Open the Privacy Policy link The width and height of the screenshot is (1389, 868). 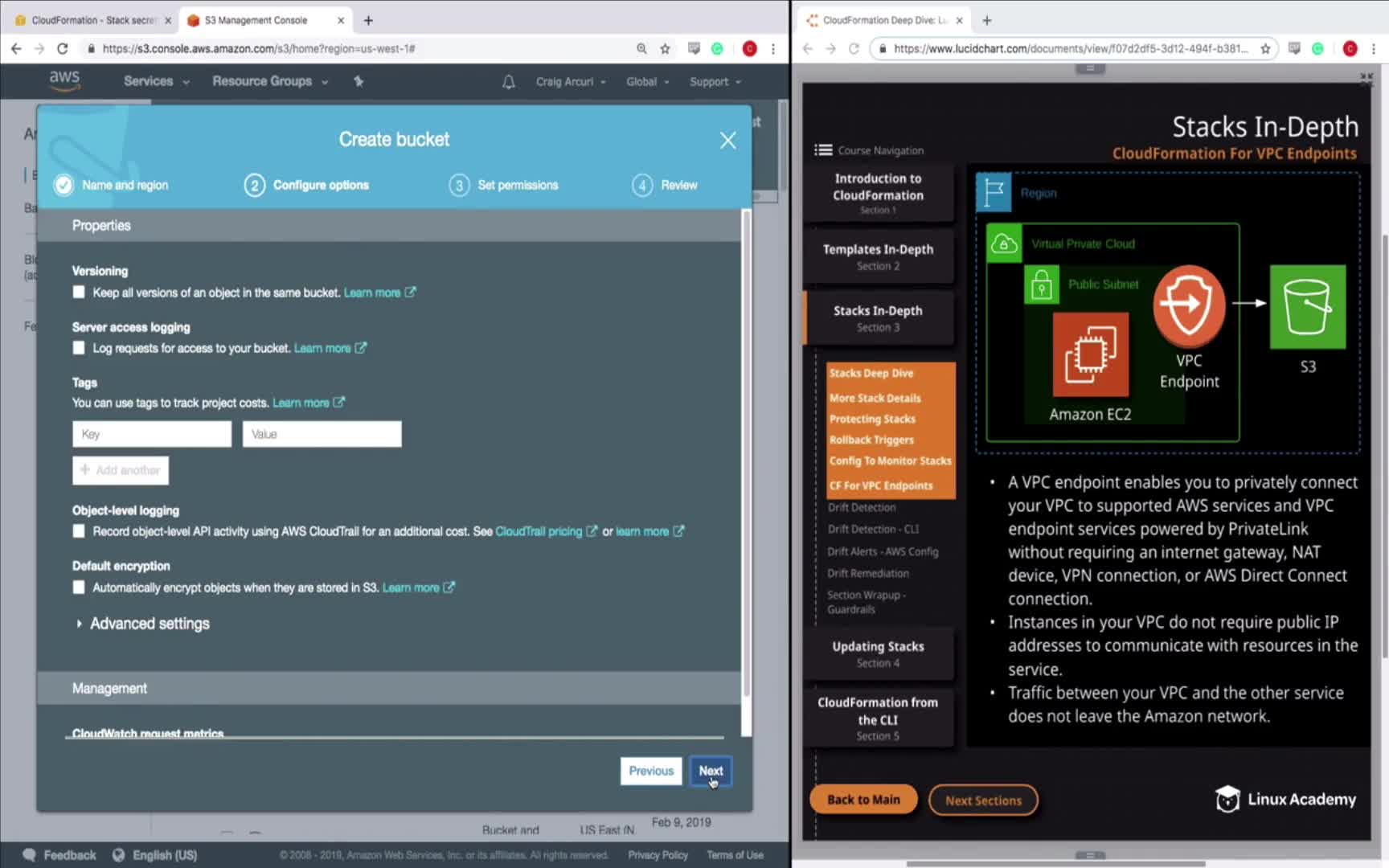(658, 855)
